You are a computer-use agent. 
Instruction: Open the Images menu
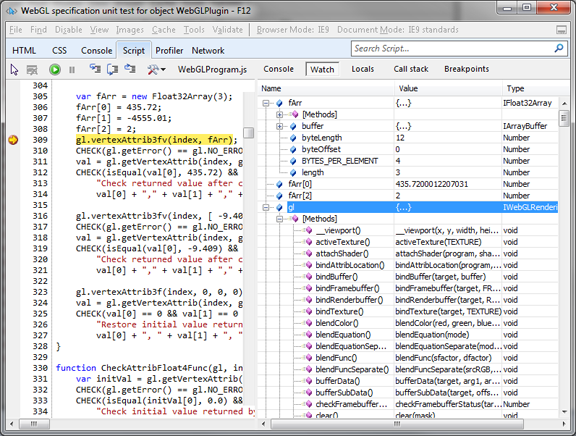[x=130, y=30]
